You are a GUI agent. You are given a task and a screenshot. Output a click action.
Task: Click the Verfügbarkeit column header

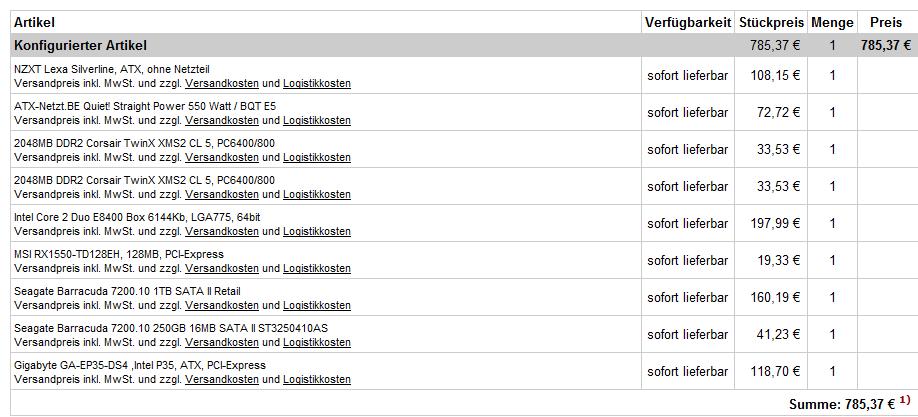point(687,22)
